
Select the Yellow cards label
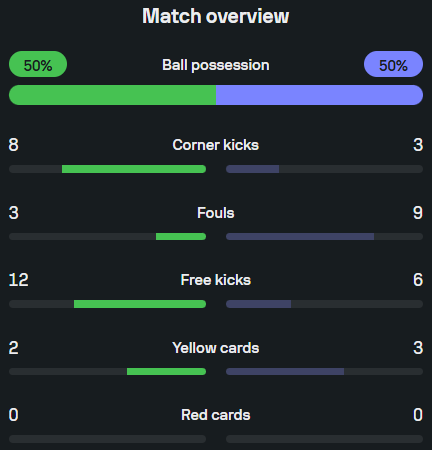pyautogui.click(x=216, y=348)
